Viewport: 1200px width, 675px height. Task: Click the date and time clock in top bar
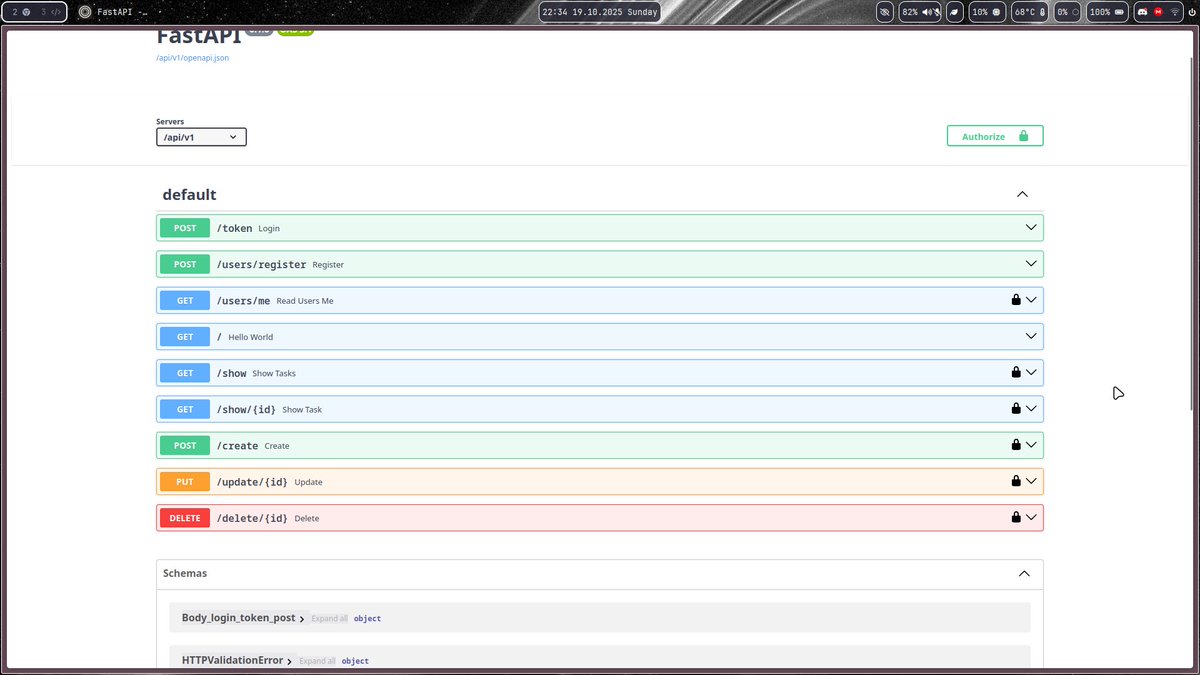click(x=600, y=12)
